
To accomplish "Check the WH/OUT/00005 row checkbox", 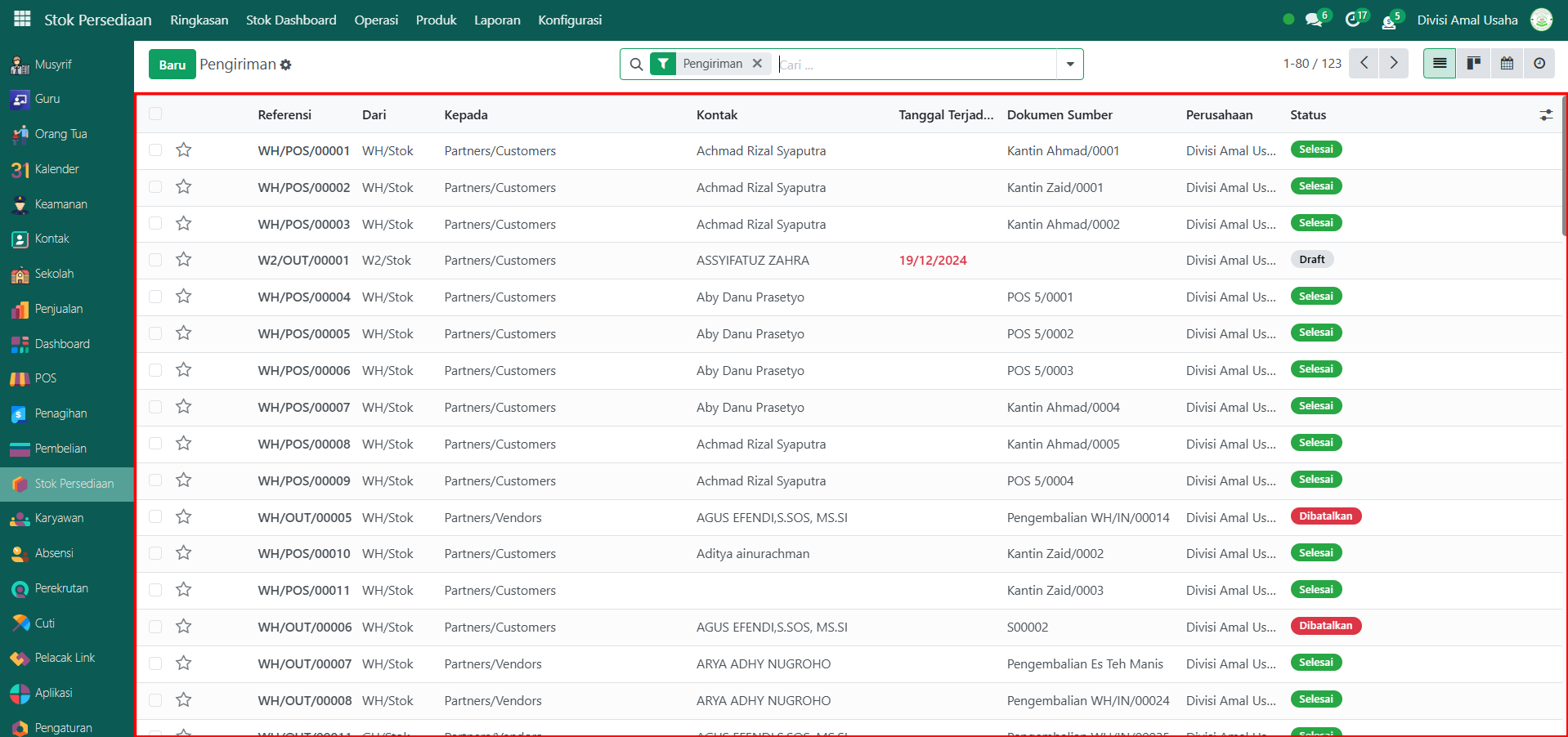I will (x=155, y=517).
